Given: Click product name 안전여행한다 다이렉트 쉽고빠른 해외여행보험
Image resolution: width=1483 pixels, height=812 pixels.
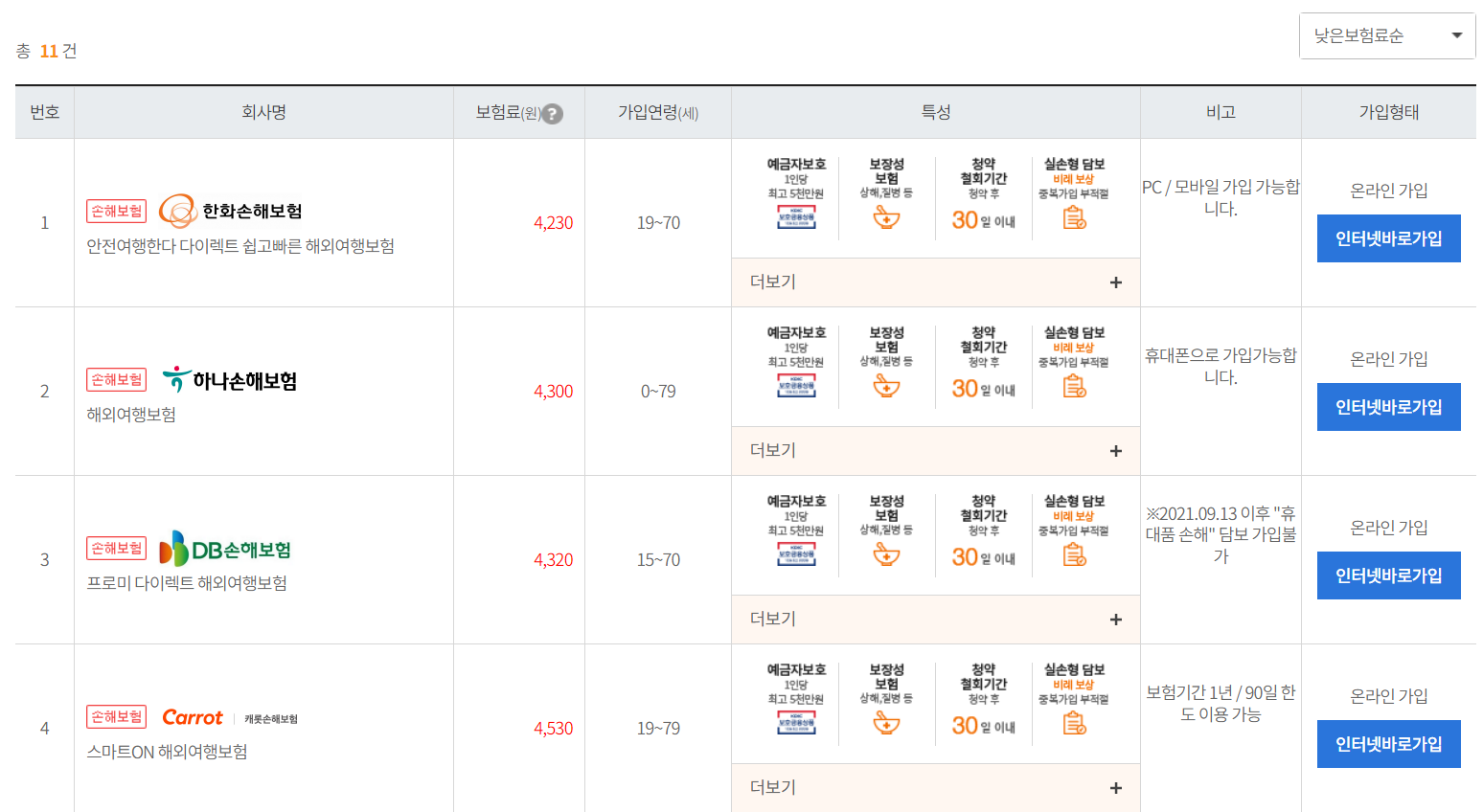Looking at the screenshot, I should click(x=240, y=246).
